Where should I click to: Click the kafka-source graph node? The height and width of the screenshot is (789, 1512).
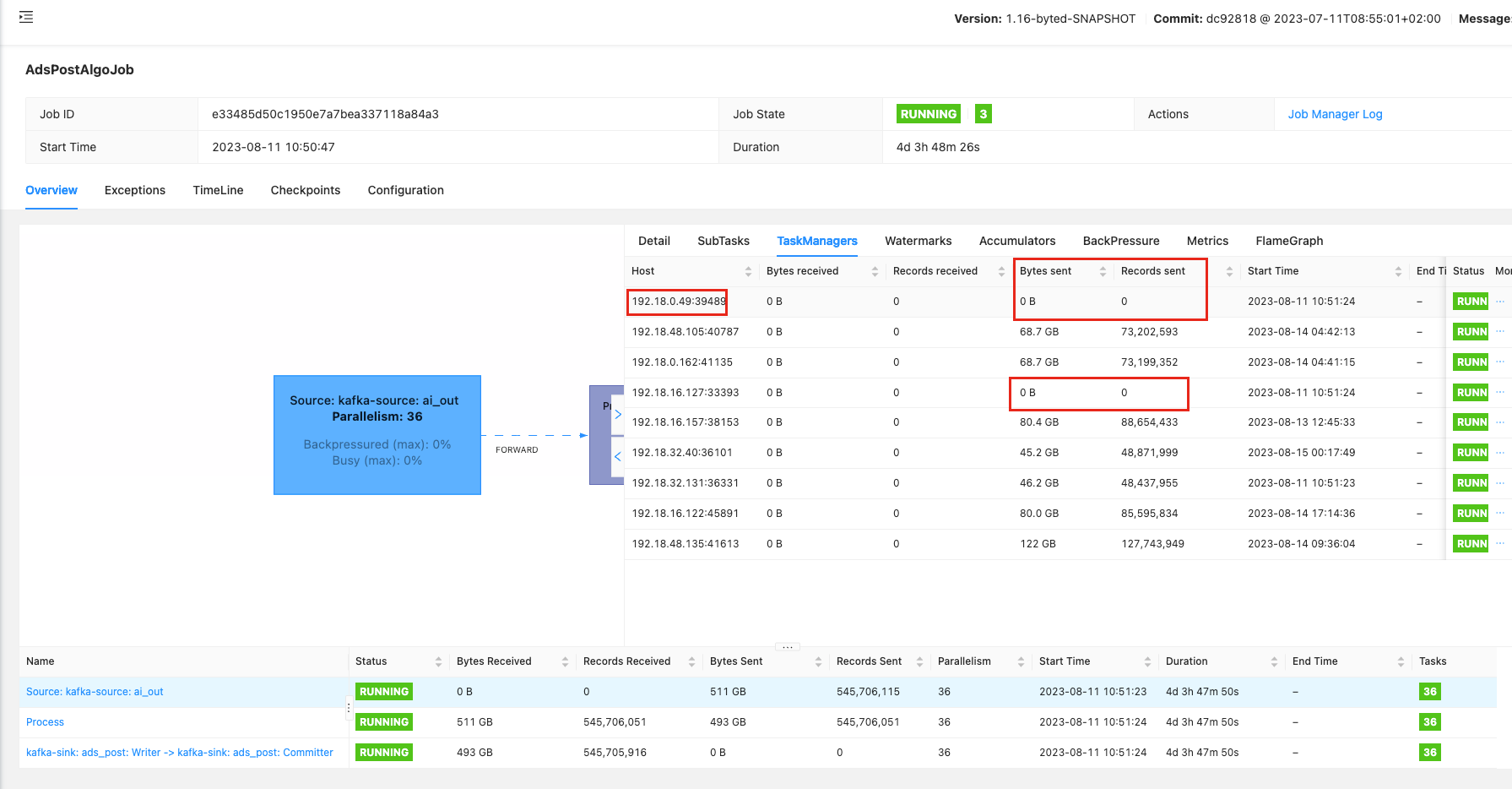[377, 435]
